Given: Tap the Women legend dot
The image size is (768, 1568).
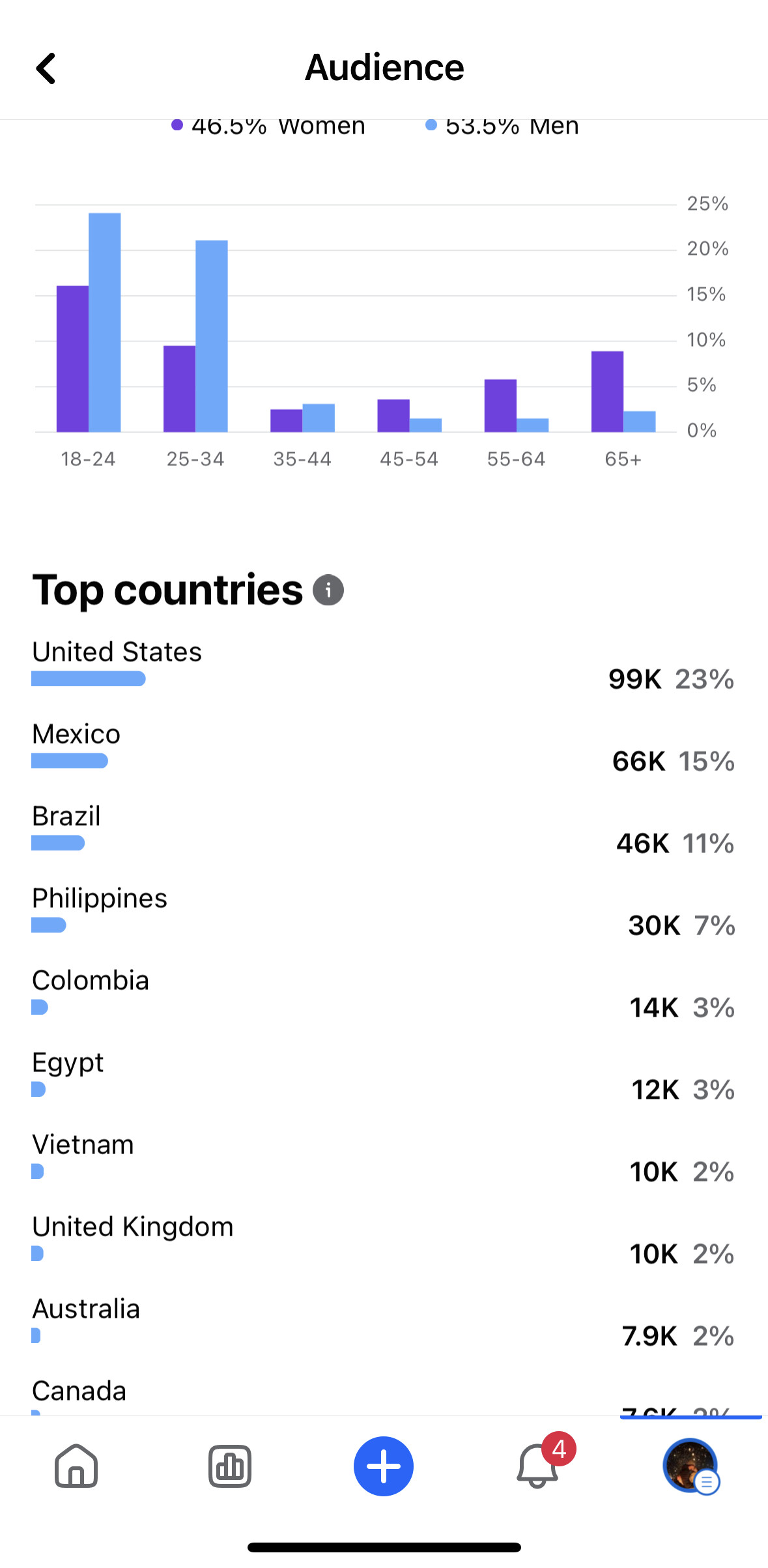Looking at the screenshot, I should pyautogui.click(x=177, y=125).
